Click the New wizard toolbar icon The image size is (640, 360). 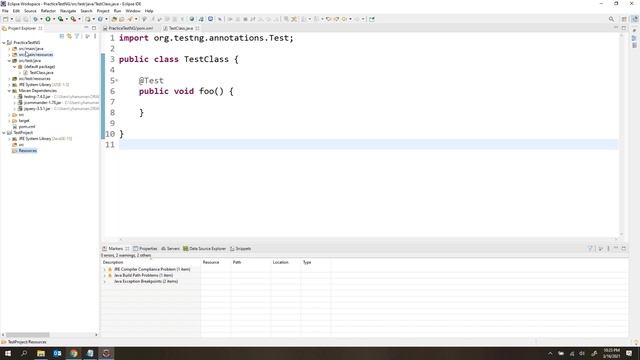click(5, 19)
